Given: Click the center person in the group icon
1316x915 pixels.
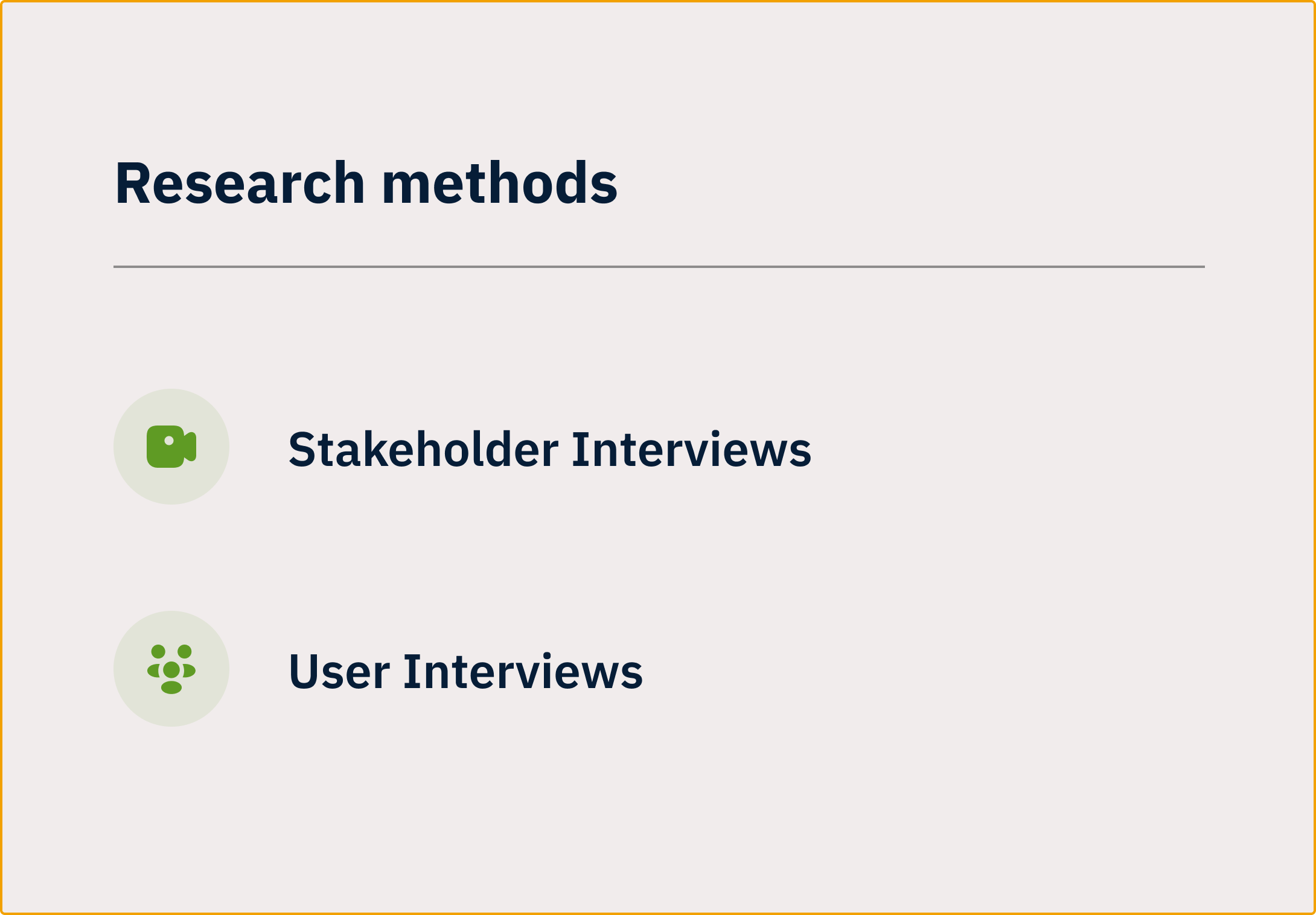Looking at the screenshot, I should [x=171, y=669].
